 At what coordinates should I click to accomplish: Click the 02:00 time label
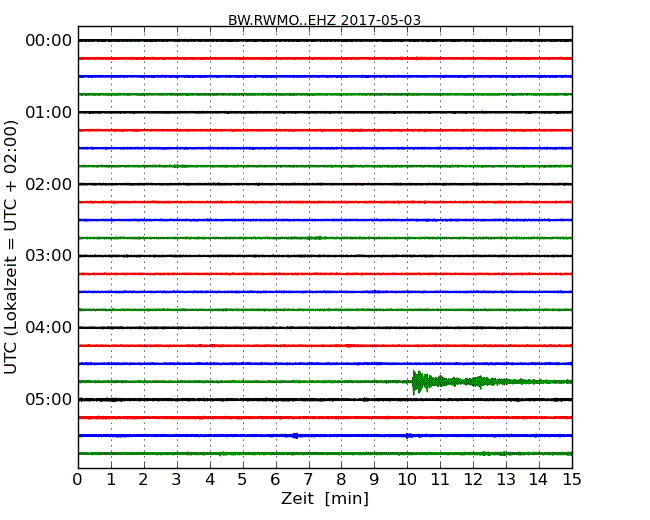49,184
